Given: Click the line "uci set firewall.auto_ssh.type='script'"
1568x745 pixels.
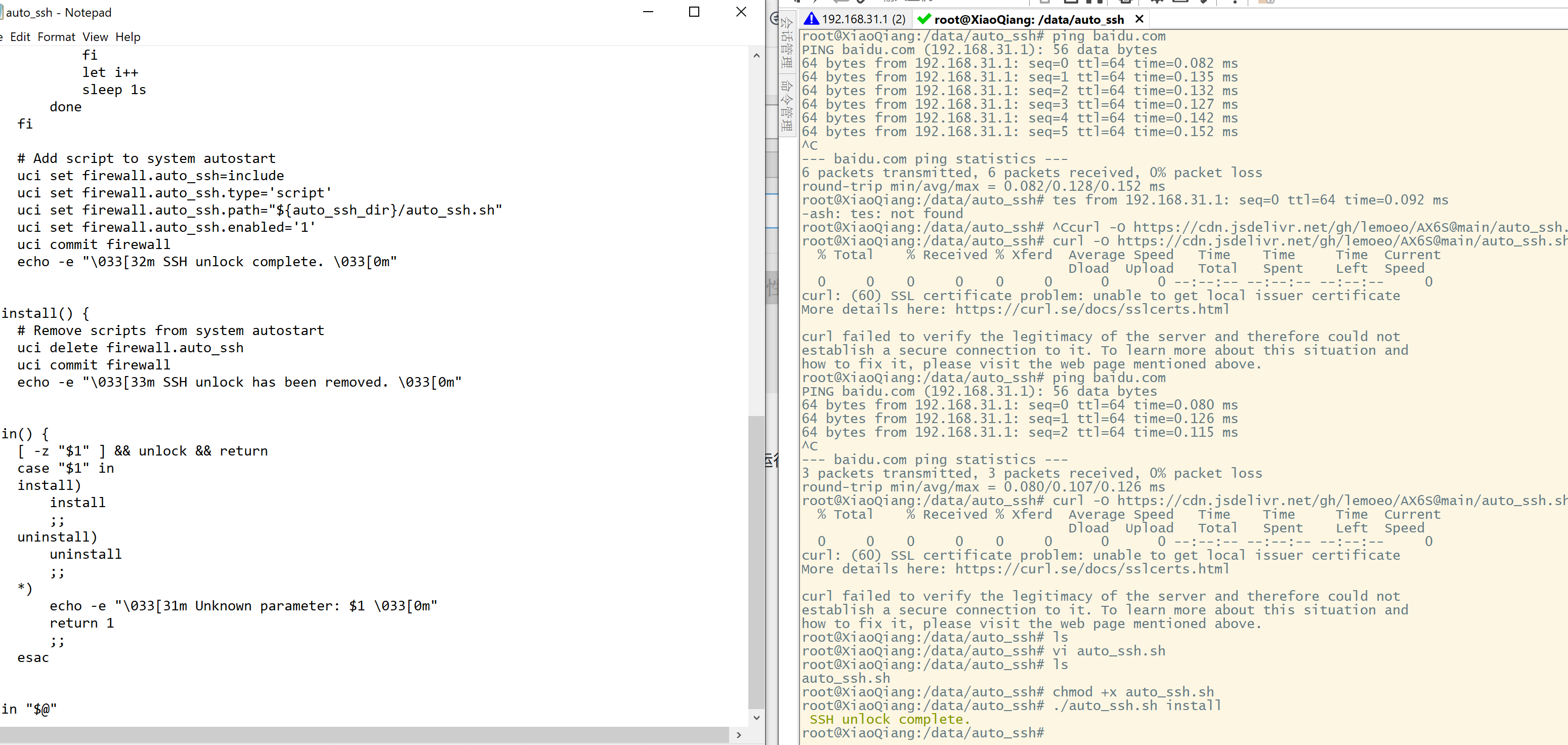Looking at the screenshot, I should coord(175,193).
